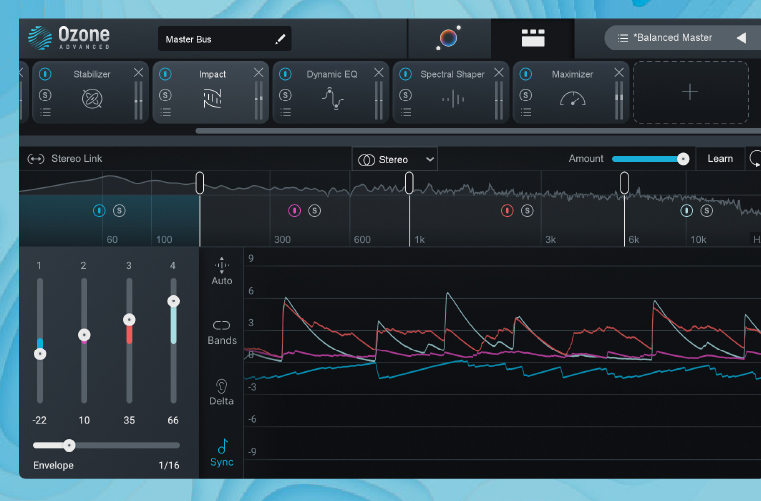761x501 pixels.
Task: Enable Delta listening
Action: point(221,392)
